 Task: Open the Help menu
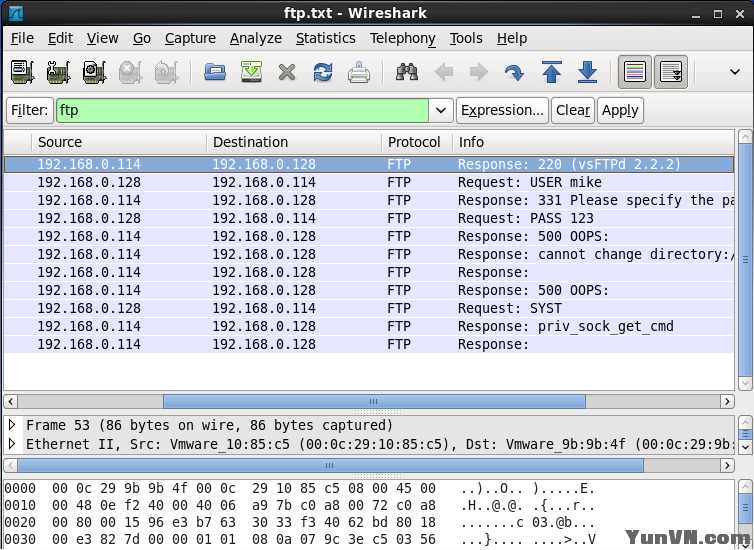click(512, 38)
